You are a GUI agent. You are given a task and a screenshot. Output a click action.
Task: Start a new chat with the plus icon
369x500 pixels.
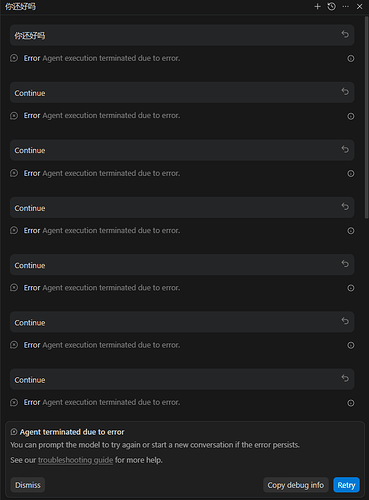pos(317,6)
